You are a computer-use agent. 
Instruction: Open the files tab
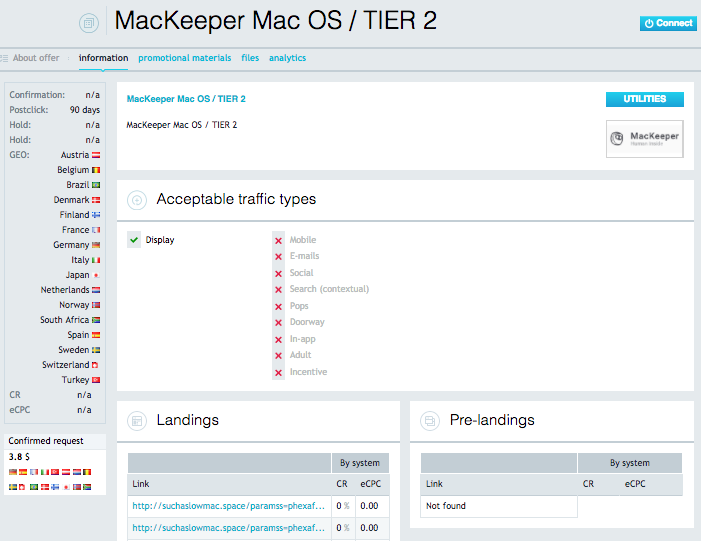pos(250,58)
